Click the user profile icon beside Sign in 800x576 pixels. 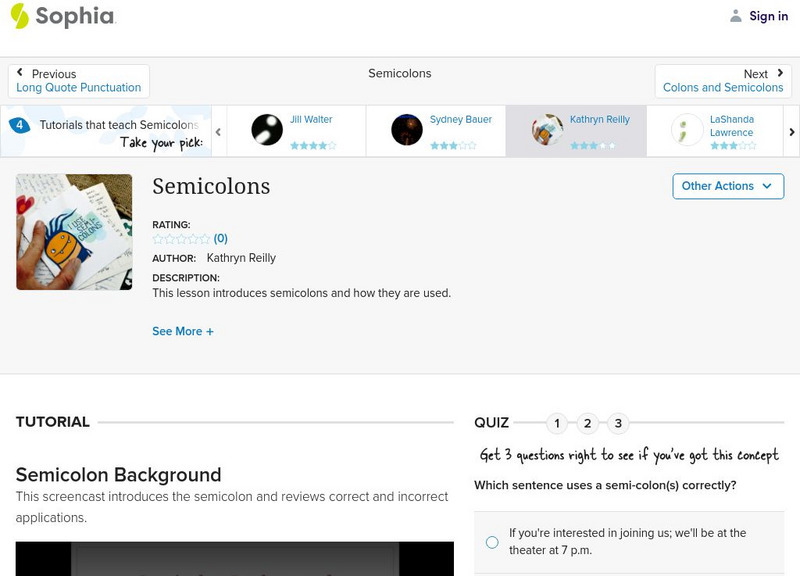pyautogui.click(x=736, y=16)
